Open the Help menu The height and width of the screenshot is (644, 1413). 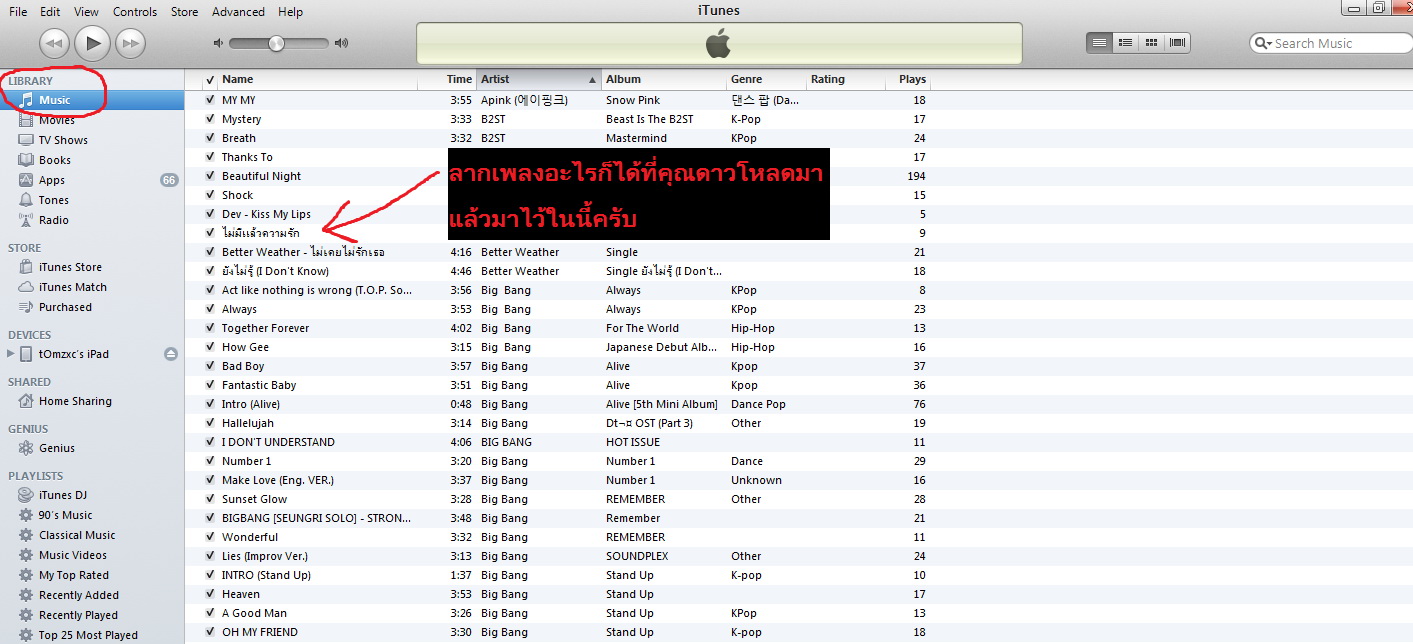click(290, 11)
